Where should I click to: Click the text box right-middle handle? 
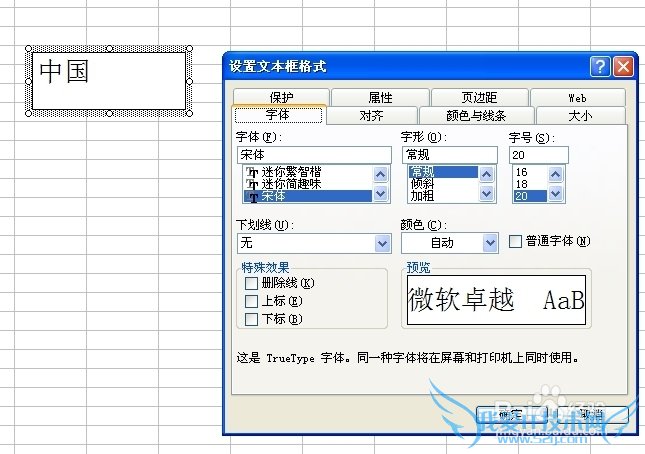coord(190,81)
